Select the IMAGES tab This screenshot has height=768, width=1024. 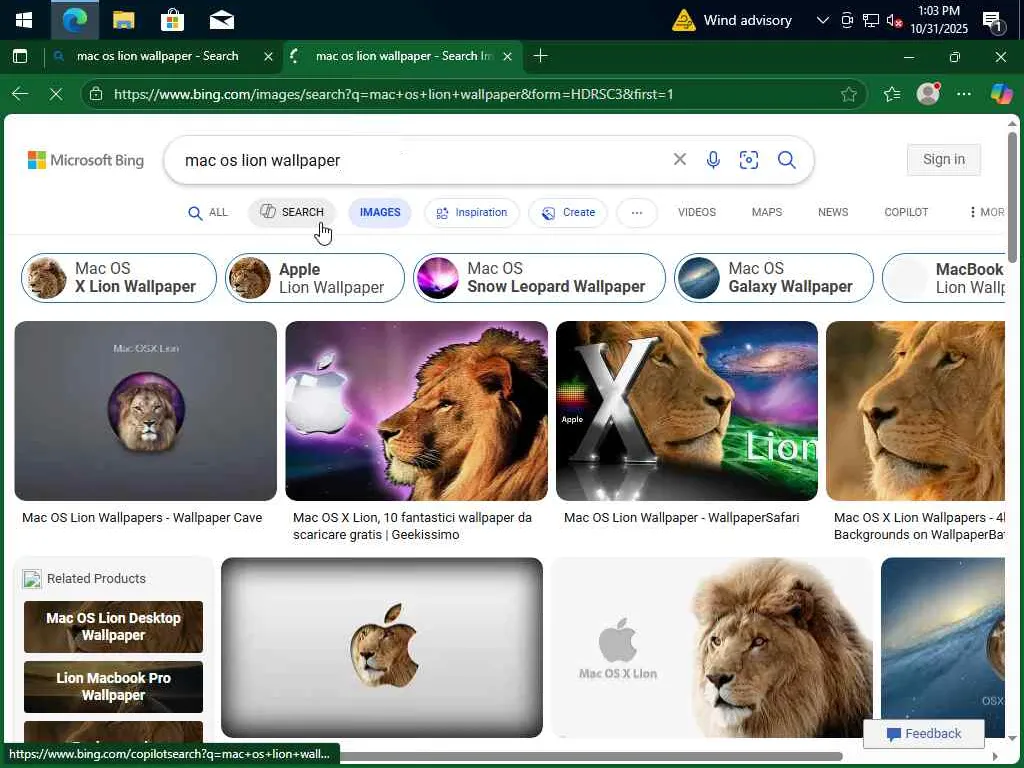379,212
